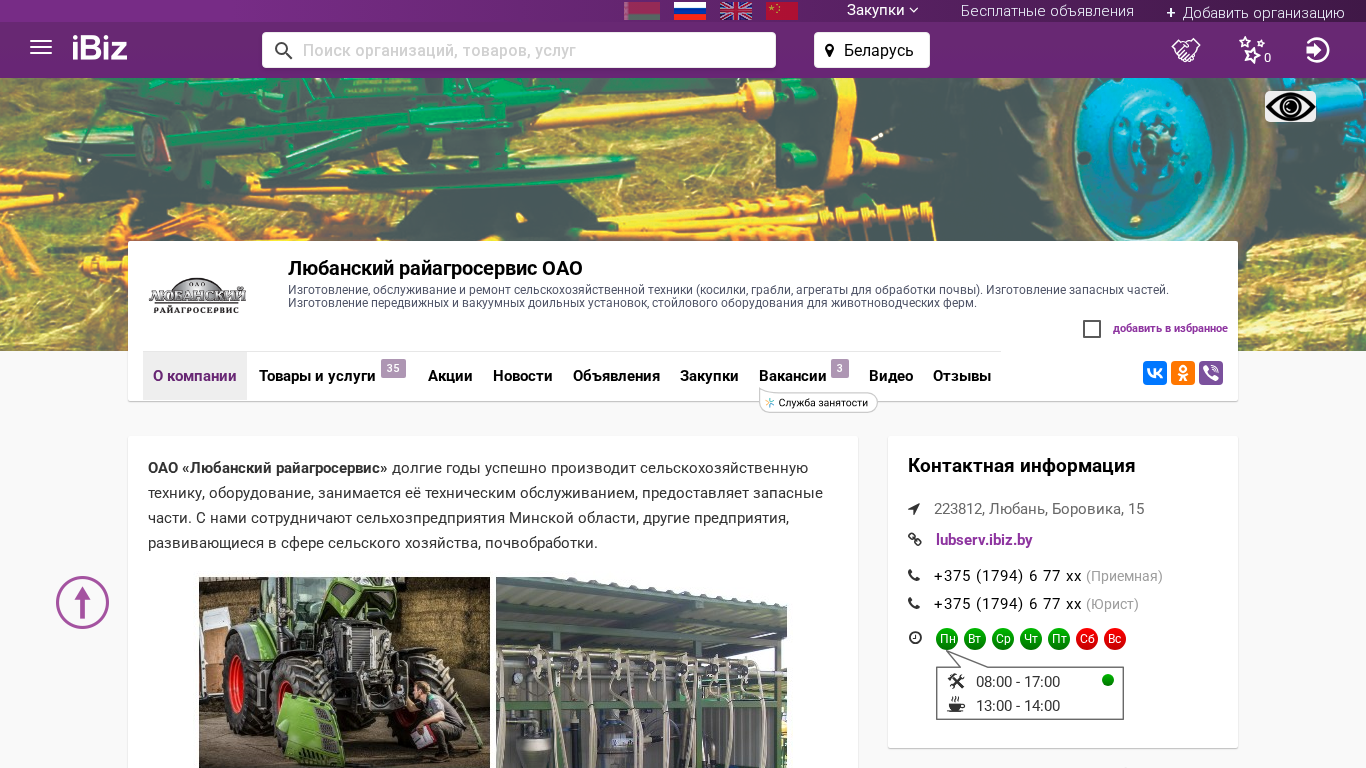Click the scroll-to-top arrow button
Image resolution: width=1366 pixels, height=768 pixels.
[82, 602]
